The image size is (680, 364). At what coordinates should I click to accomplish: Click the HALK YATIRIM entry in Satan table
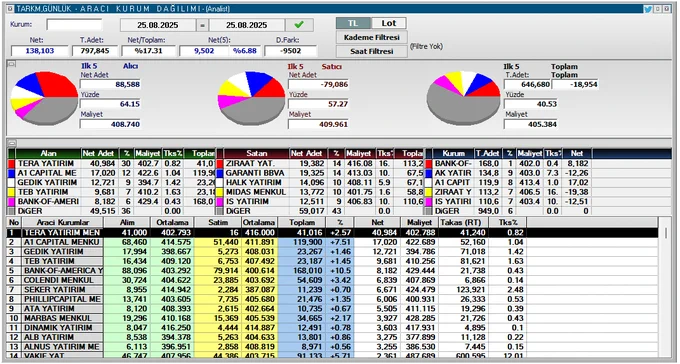(253, 183)
